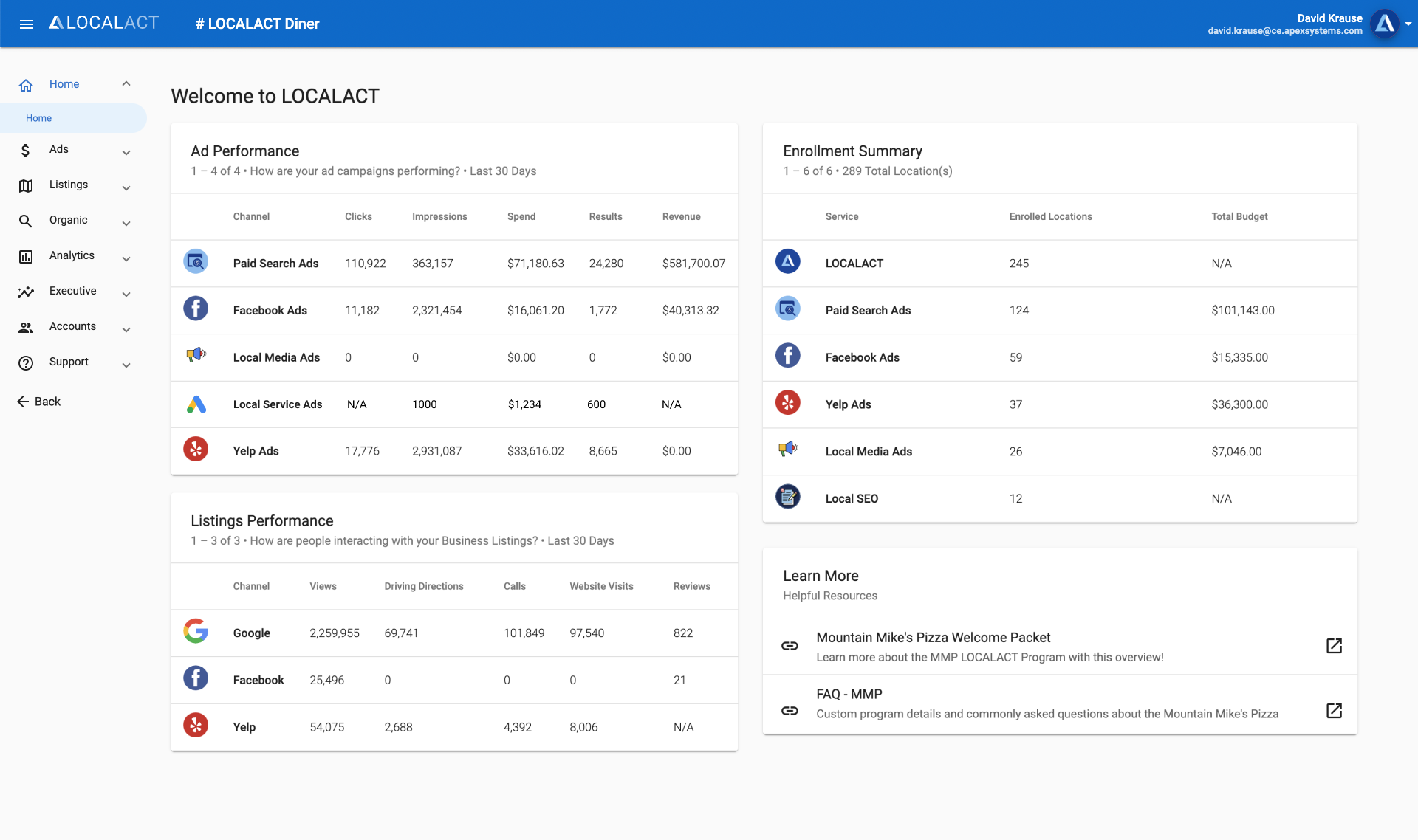The width and height of the screenshot is (1418, 840).
Task: Expand the account dropdown arrow
Action: 1408,24
